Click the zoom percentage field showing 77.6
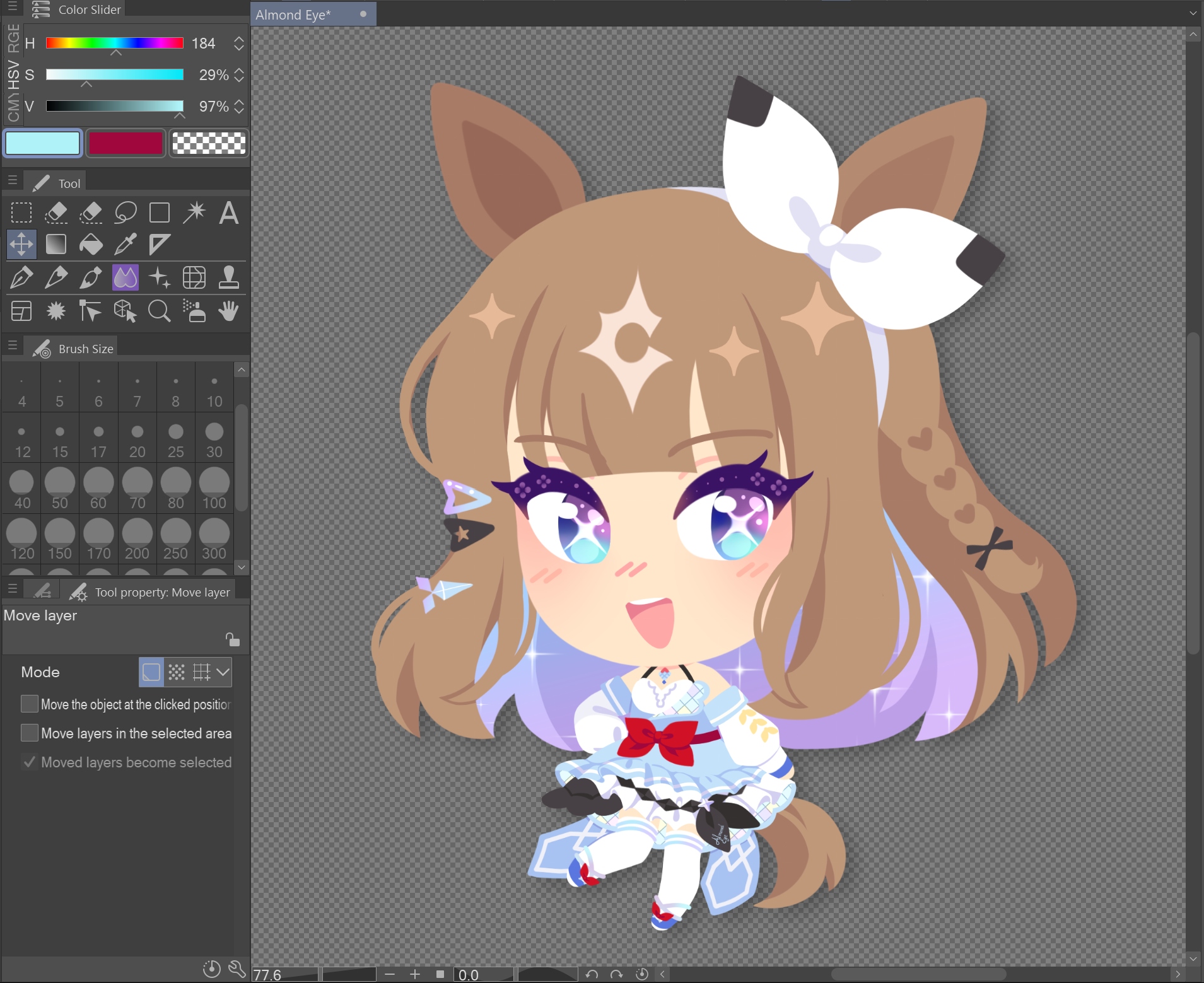1204x983 pixels. pyautogui.click(x=284, y=975)
